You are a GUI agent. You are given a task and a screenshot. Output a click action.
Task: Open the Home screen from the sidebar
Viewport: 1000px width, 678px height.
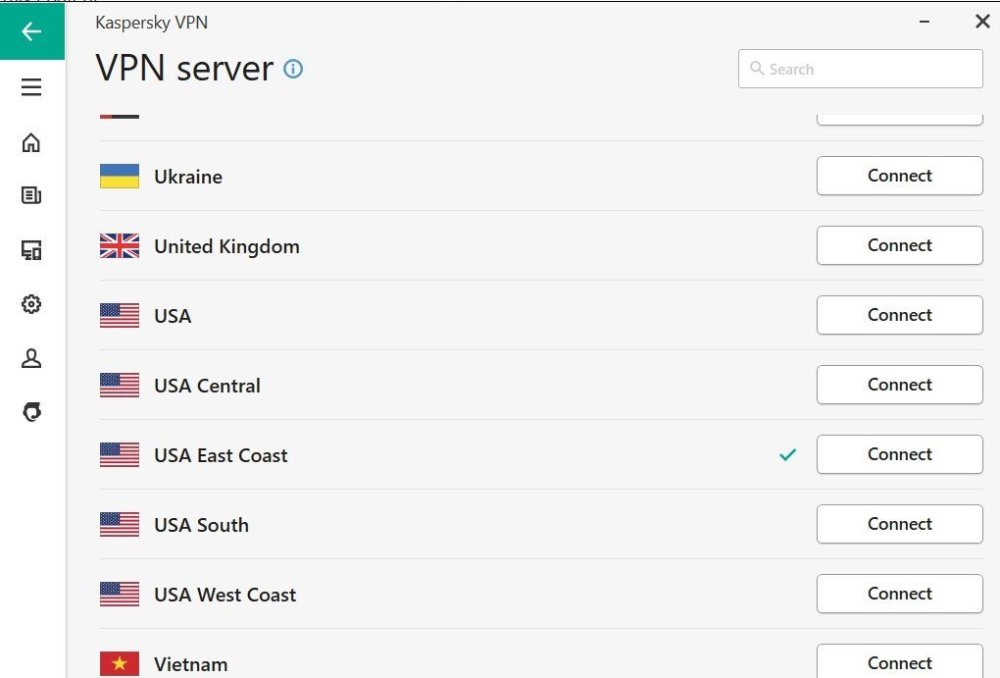coord(31,143)
